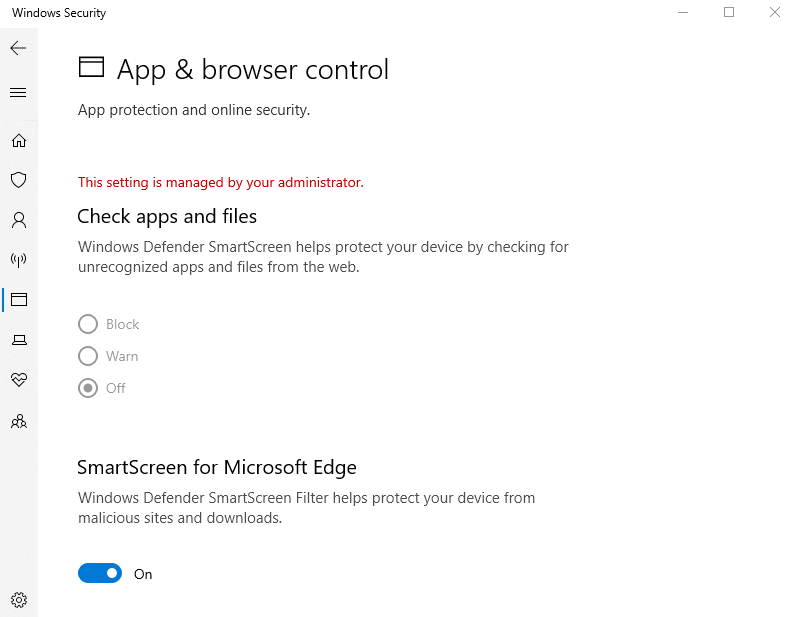Open Device security laptop icon
This screenshot has width=791, height=617.
[x=19, y=340]
